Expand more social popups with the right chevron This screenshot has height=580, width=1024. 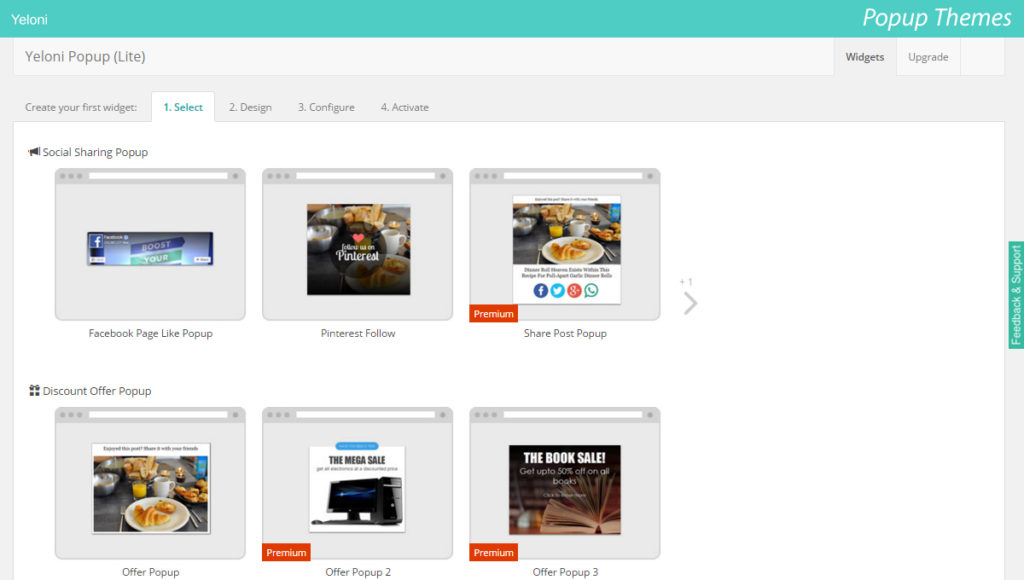(689, 303)
